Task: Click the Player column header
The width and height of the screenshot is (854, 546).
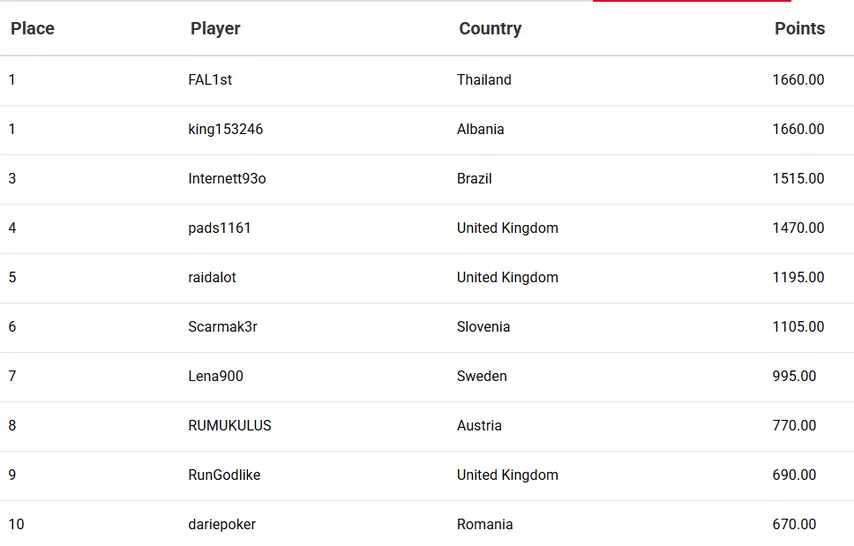Action: [215, 28]
